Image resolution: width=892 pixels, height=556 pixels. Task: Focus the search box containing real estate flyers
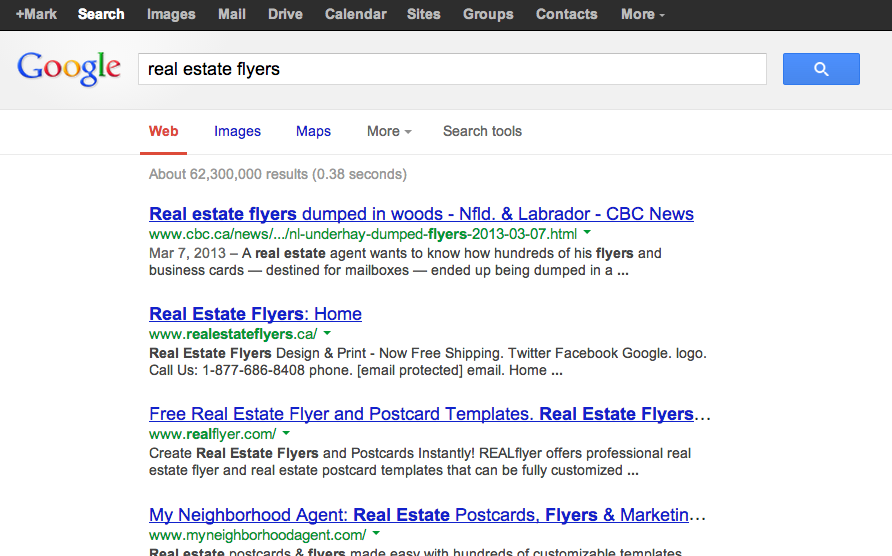pos(452,69)
